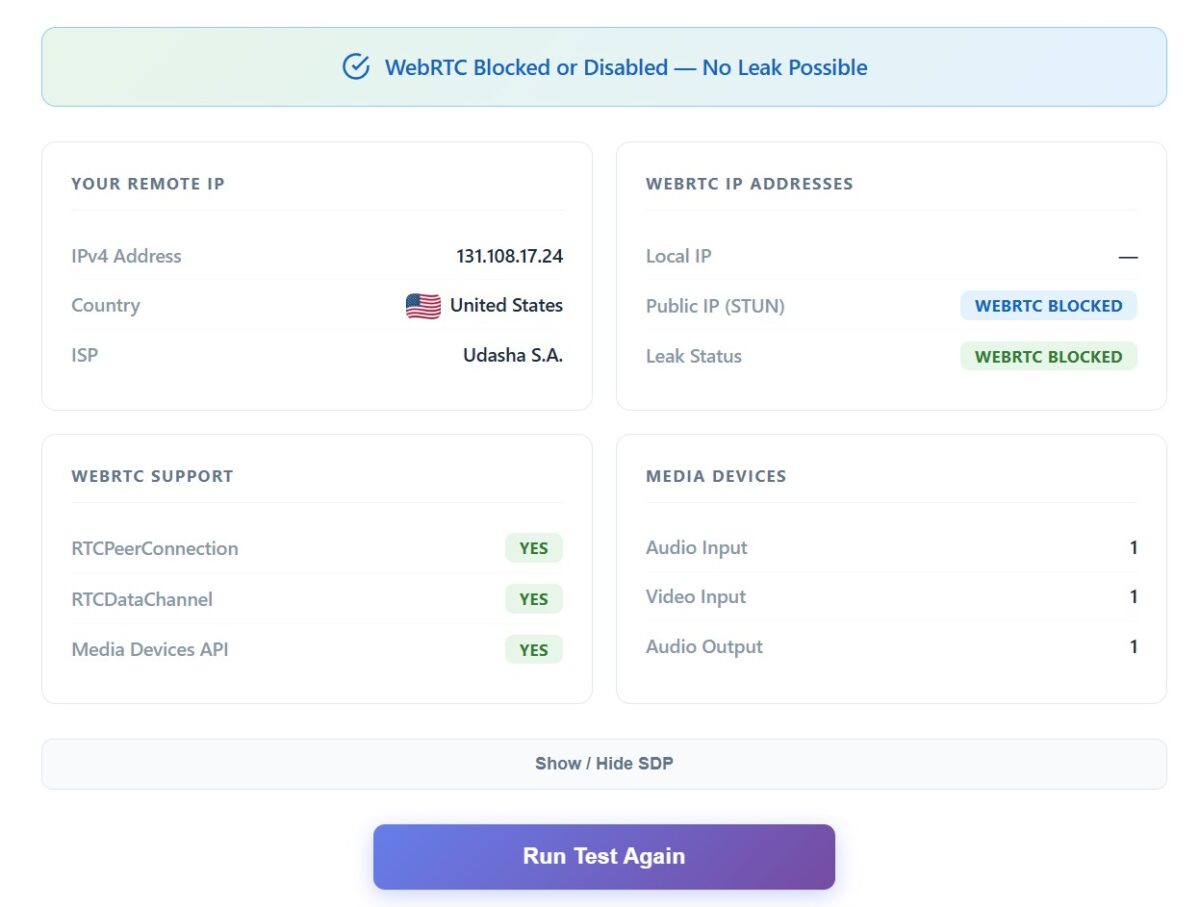Click the ISP name Udasha S.A.
Image resolution: width=1200 pixels, height=907 pixels.
pyautogui.click(x=513, y=355)
